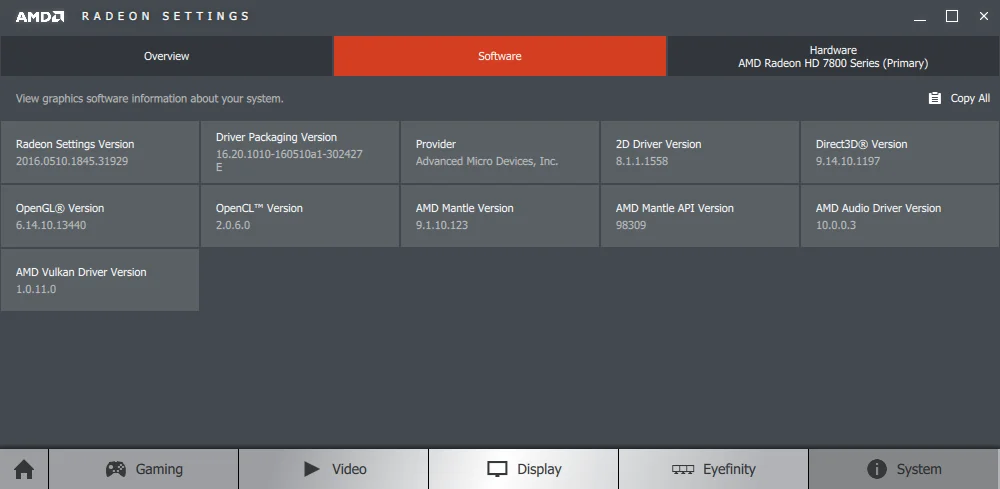Click the Copy All clipboard icon

pyautogui.click(x=934, y=98)
